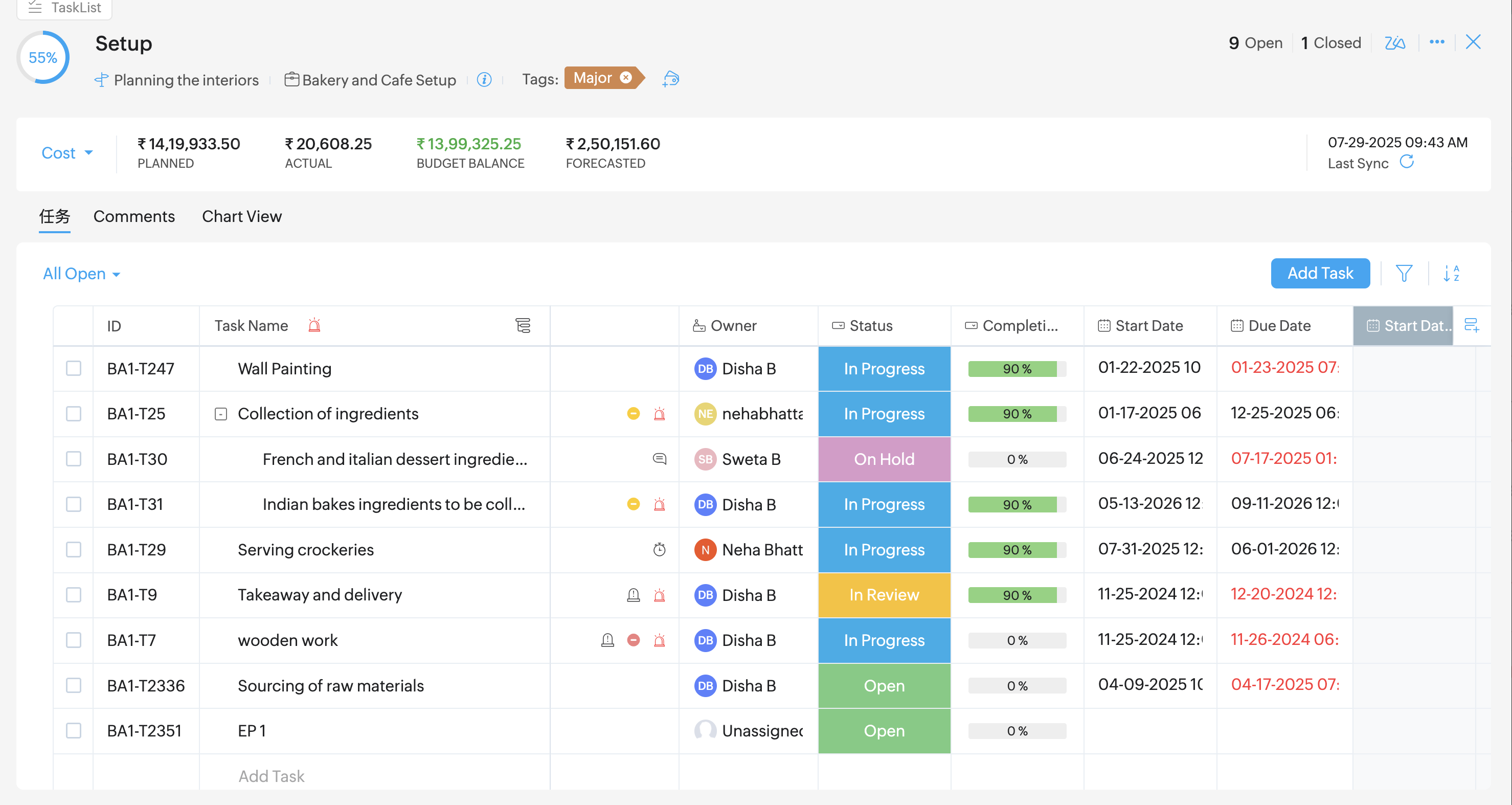This screenshot has height=805, width=1512.
Task: Open the three-dots more options menu
Action: click(1436, 42)
